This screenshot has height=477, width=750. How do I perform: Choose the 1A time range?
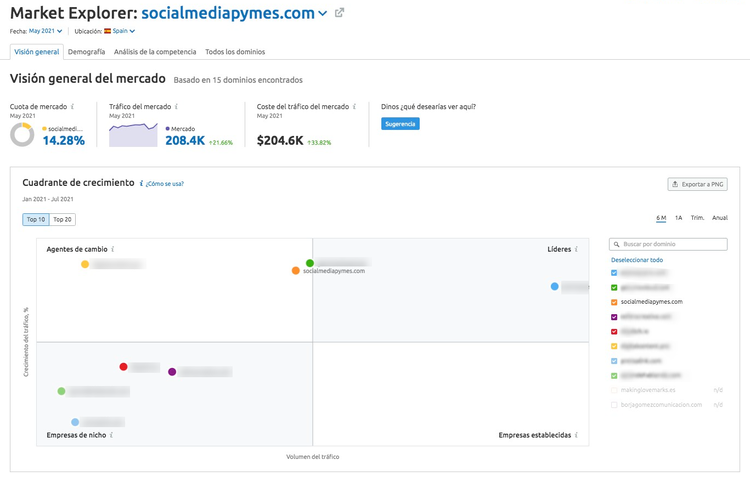click(678, 218)
